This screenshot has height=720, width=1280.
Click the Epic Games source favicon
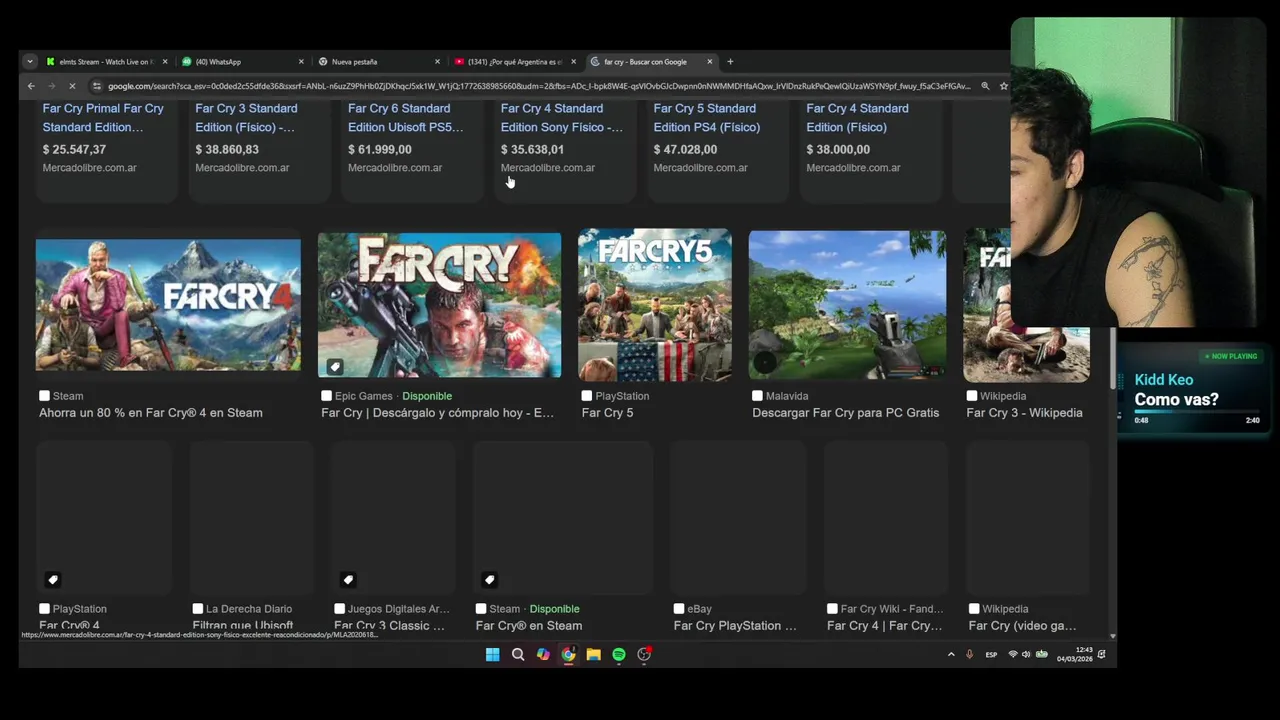[326, 396]
